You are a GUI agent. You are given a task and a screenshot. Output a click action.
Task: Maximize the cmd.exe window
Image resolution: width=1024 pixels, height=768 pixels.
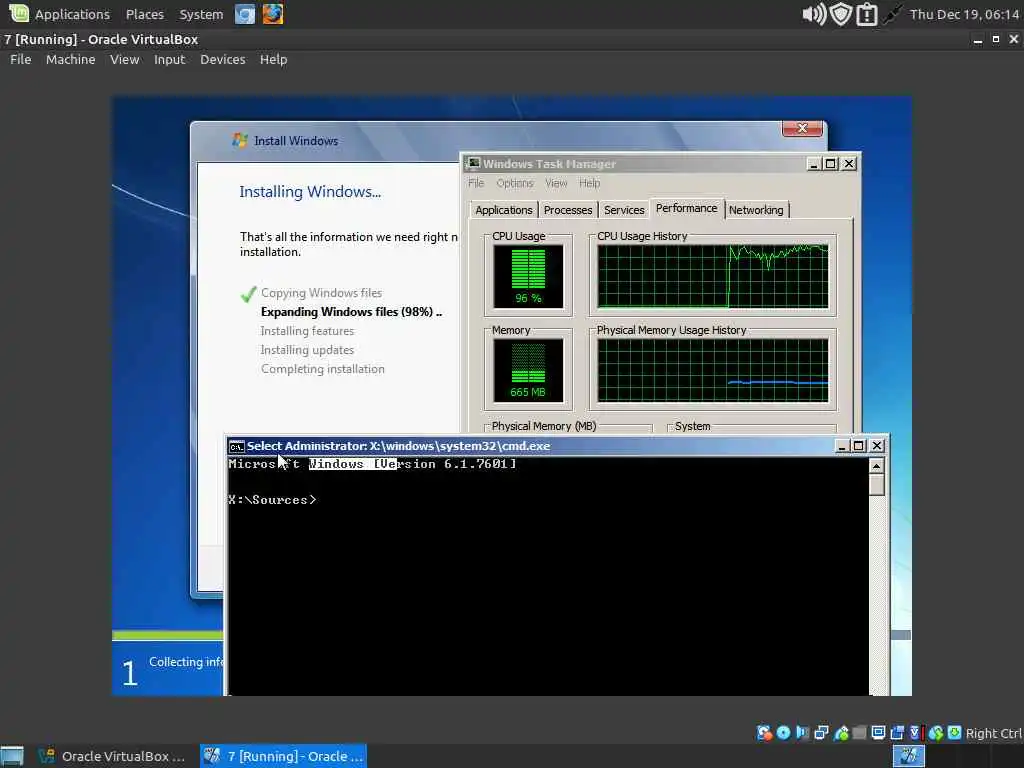click(859, 446)
